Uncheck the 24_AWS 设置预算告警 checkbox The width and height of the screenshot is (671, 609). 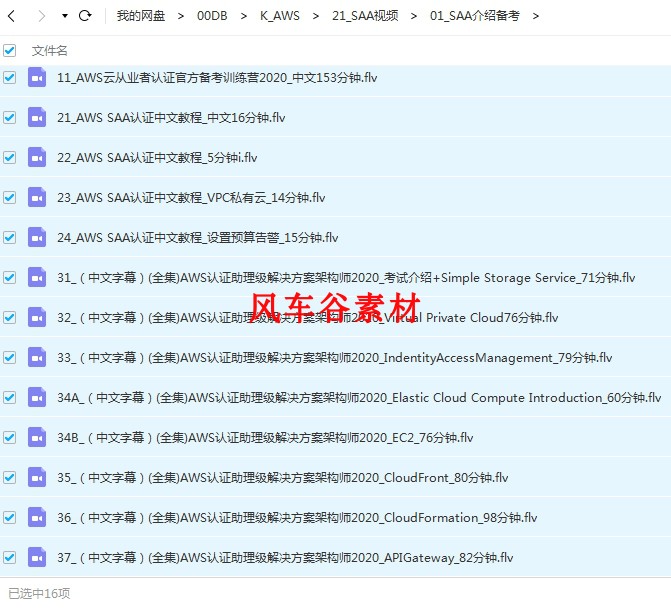coord(9,238)
